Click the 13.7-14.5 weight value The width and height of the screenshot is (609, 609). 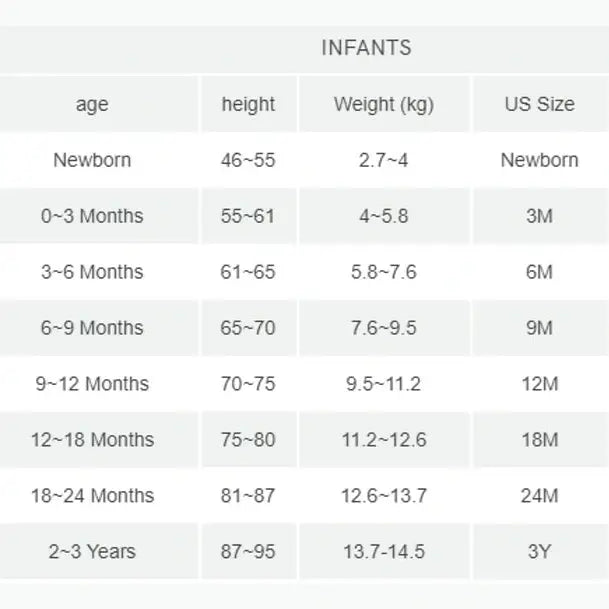coord(384,552)
